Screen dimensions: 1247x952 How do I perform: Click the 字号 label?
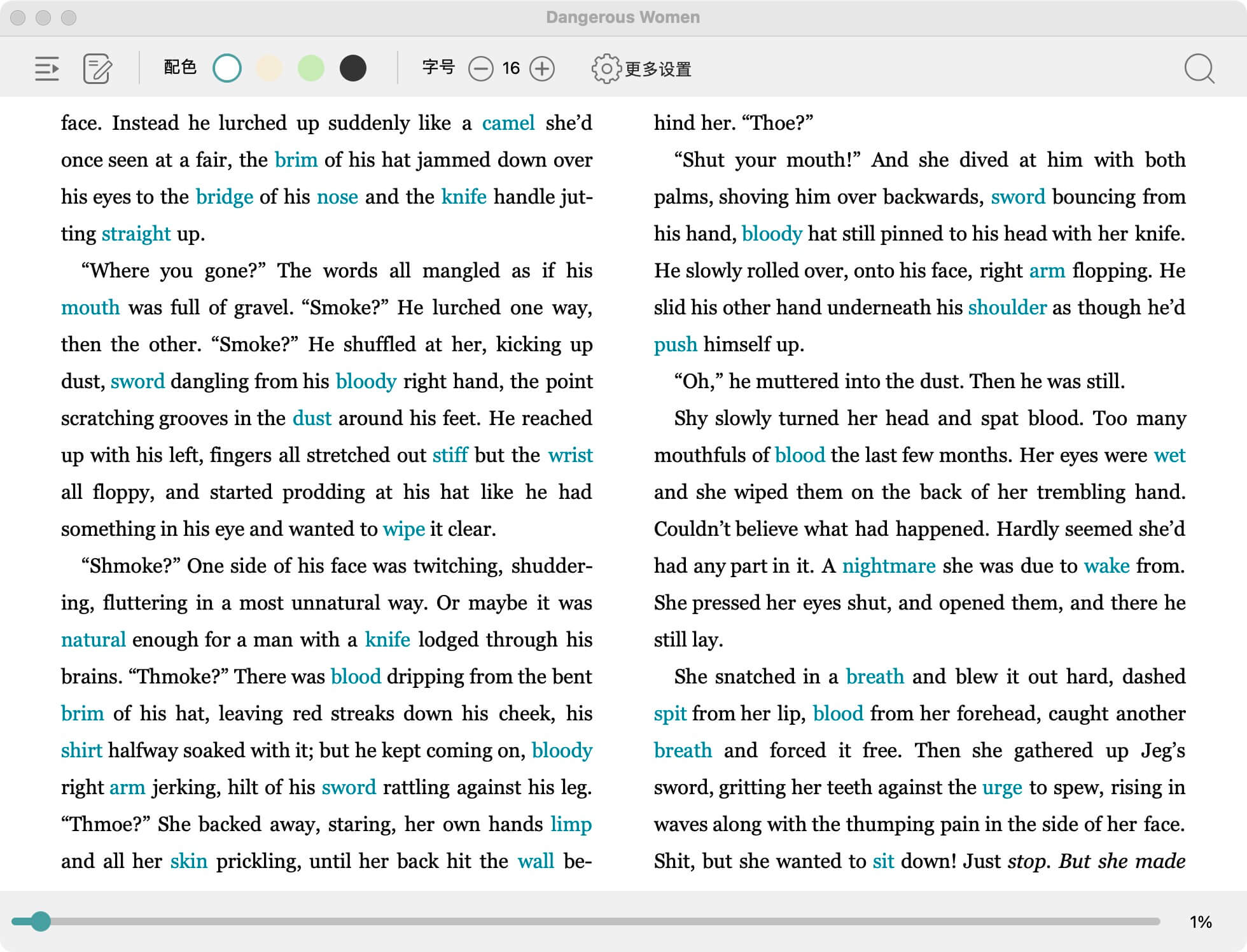(x=438, y=67)
